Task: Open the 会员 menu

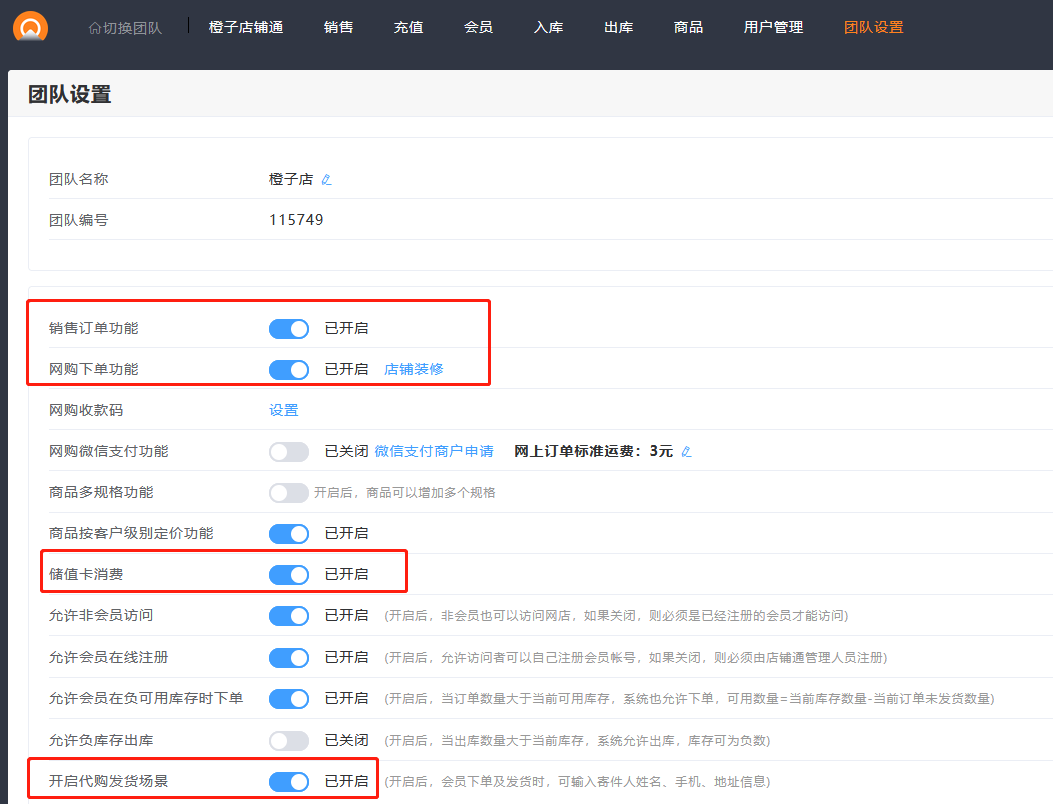Action: pos(478,28)
